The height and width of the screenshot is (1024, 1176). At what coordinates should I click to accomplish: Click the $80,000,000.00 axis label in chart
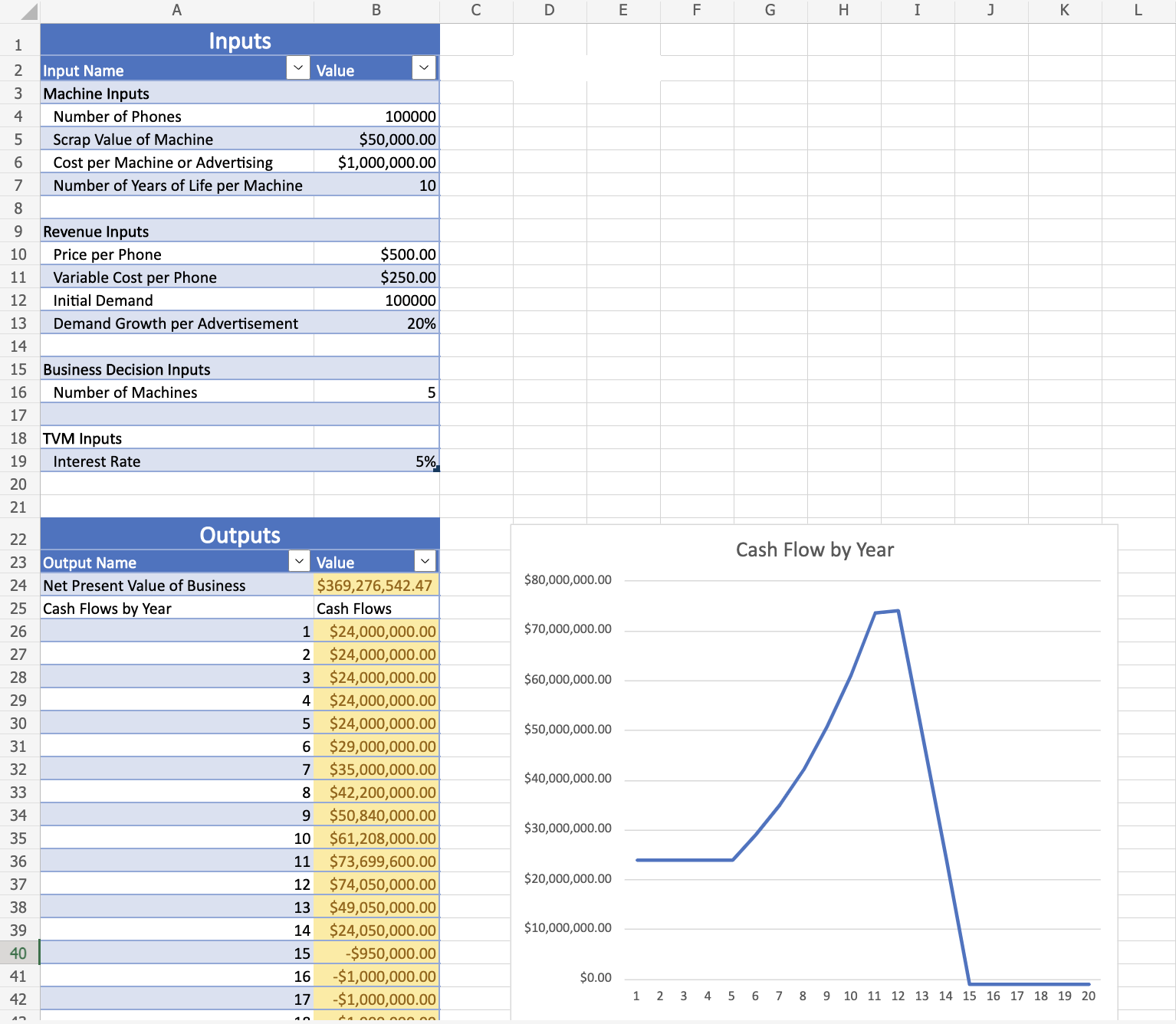pos(567,579)
